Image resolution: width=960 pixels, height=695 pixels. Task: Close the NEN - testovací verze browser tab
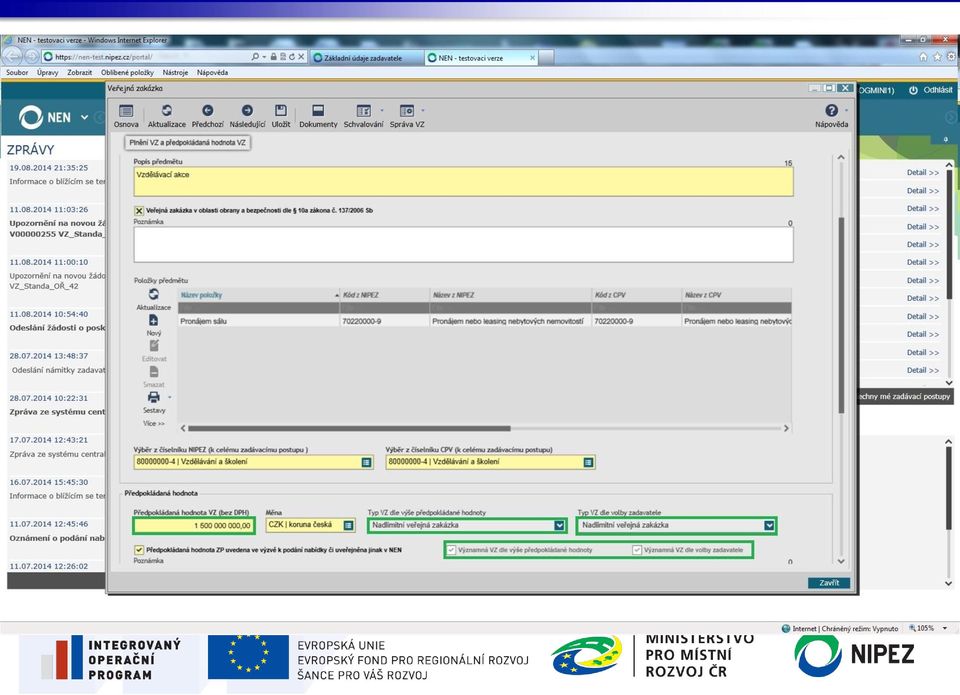point(532,58)
